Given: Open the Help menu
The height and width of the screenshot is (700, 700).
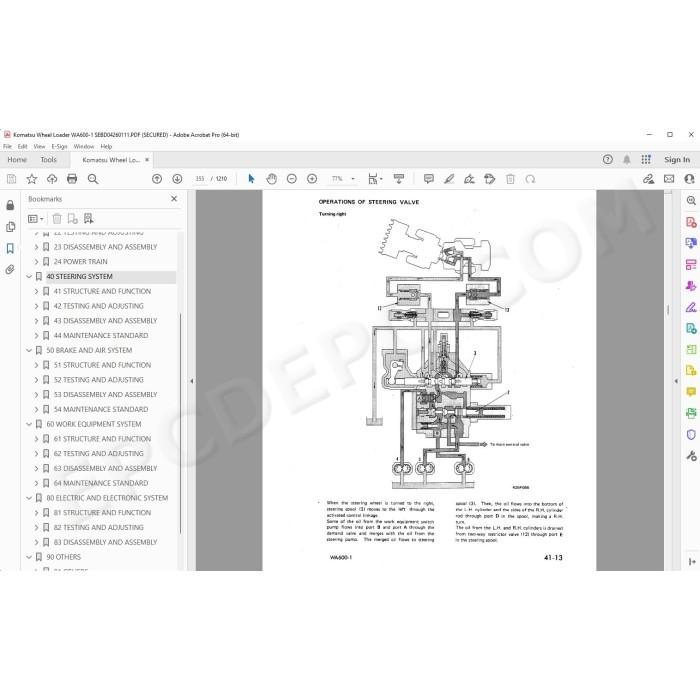Looking at the screenshot, I should point(106,146).
